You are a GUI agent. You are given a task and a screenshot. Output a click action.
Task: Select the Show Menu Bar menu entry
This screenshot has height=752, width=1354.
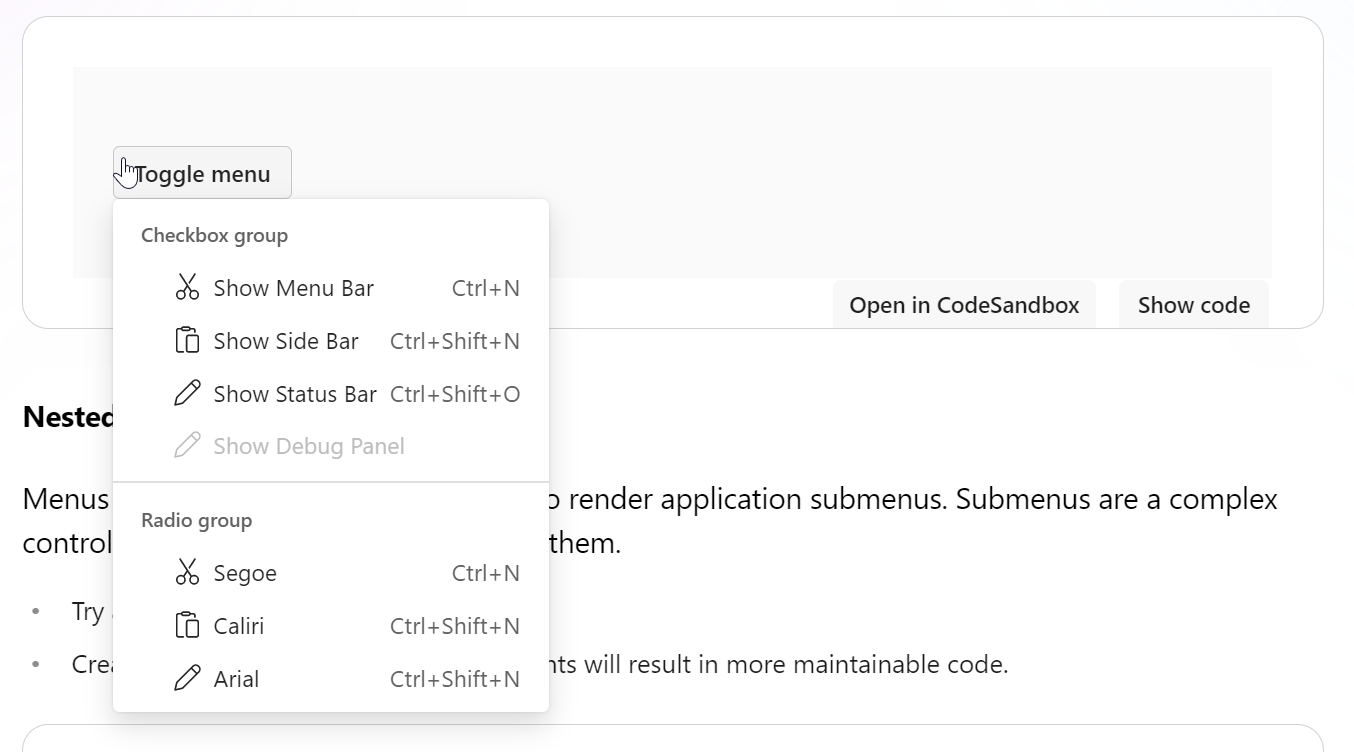tap(293, 288)
